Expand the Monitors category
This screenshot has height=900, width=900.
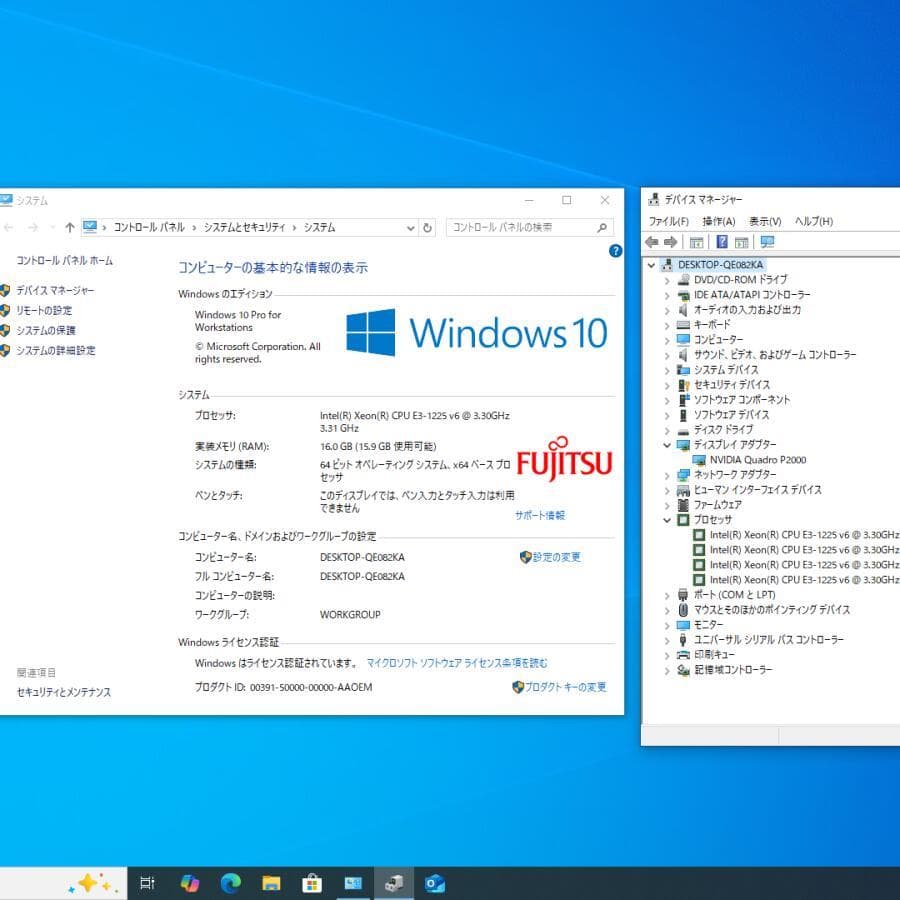(x=667, y=625)
